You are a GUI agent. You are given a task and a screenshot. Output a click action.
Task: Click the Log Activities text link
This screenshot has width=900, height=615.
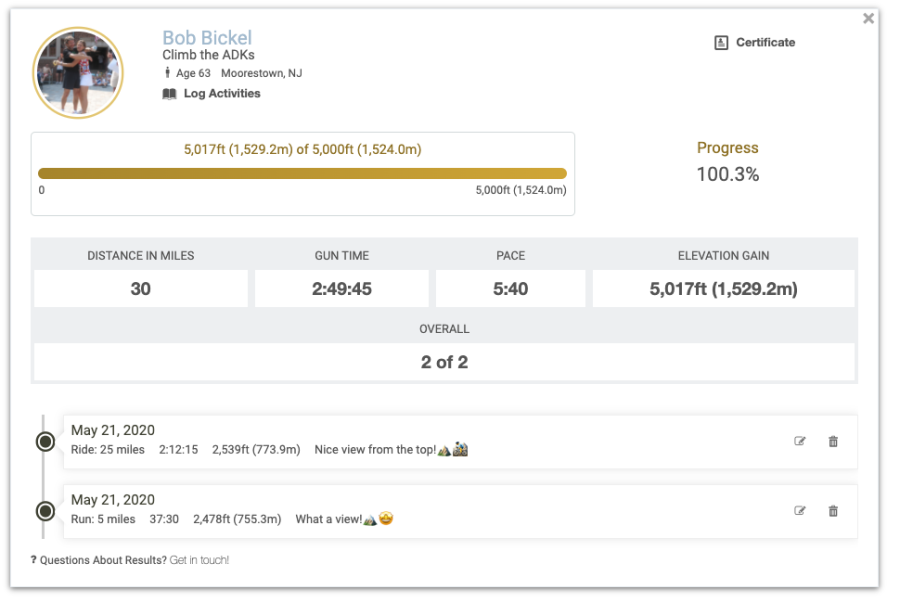pos(222,94)
